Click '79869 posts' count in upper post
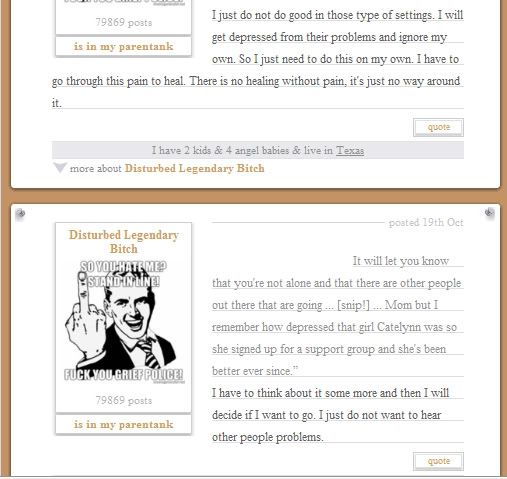Screen dimensions: 507x479 (x=124, y=22)
